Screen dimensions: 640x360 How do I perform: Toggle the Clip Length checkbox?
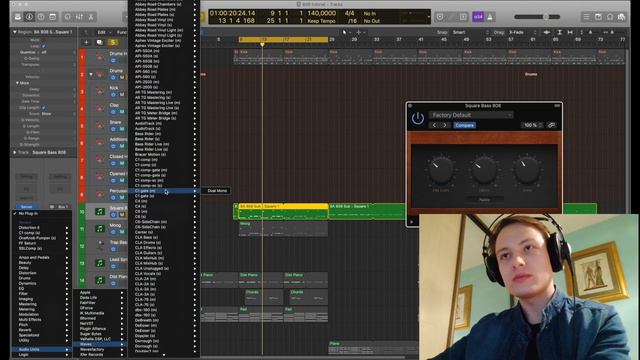point(44,108)
